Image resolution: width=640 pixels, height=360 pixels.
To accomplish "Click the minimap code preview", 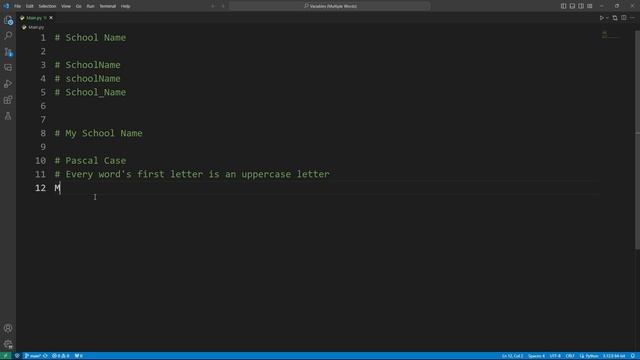I will click(x=610, y=36).
